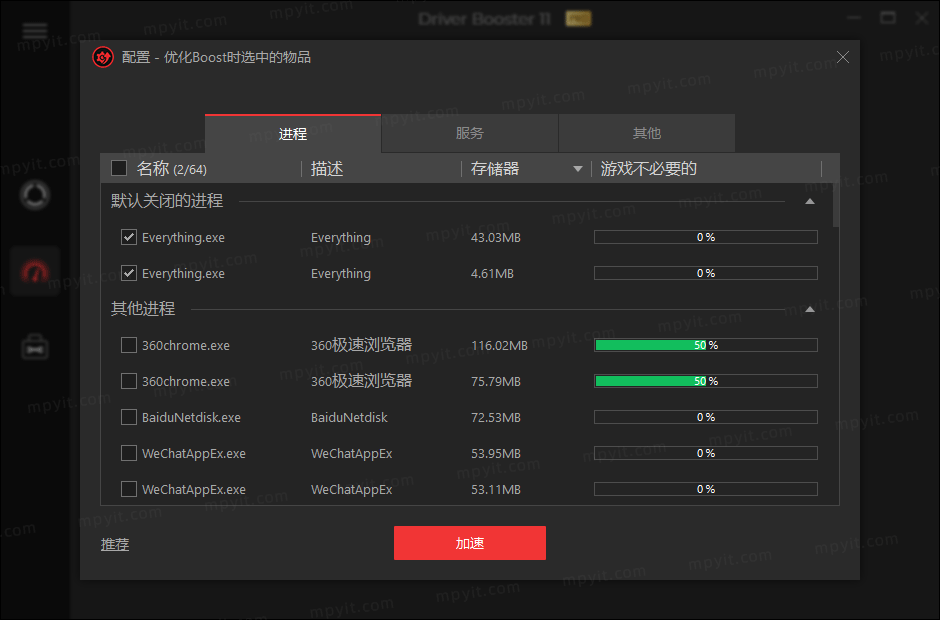Screen dimensions: 940x620
Task: Click the 0% bar in the BaiduNetdisk.exe row
Action: tap(706, 417)
